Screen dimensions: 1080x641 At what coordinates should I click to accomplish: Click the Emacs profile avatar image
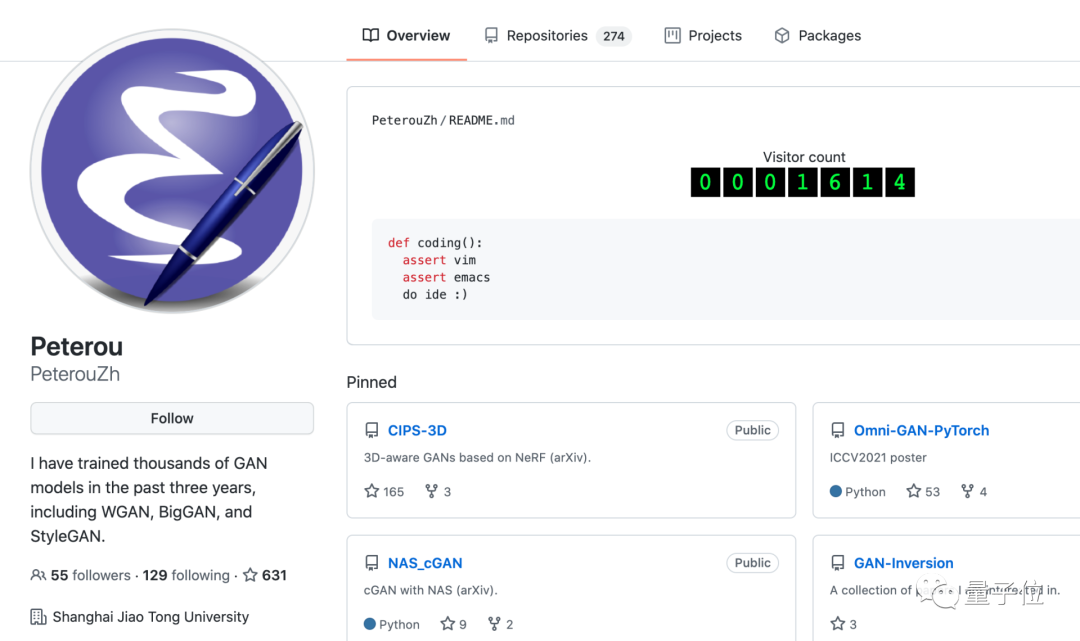click(172, 171)
